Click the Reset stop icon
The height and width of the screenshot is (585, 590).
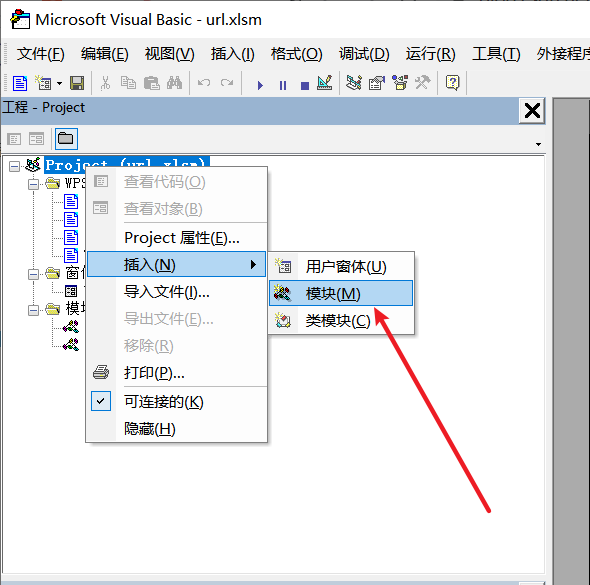tap(305, 86)
